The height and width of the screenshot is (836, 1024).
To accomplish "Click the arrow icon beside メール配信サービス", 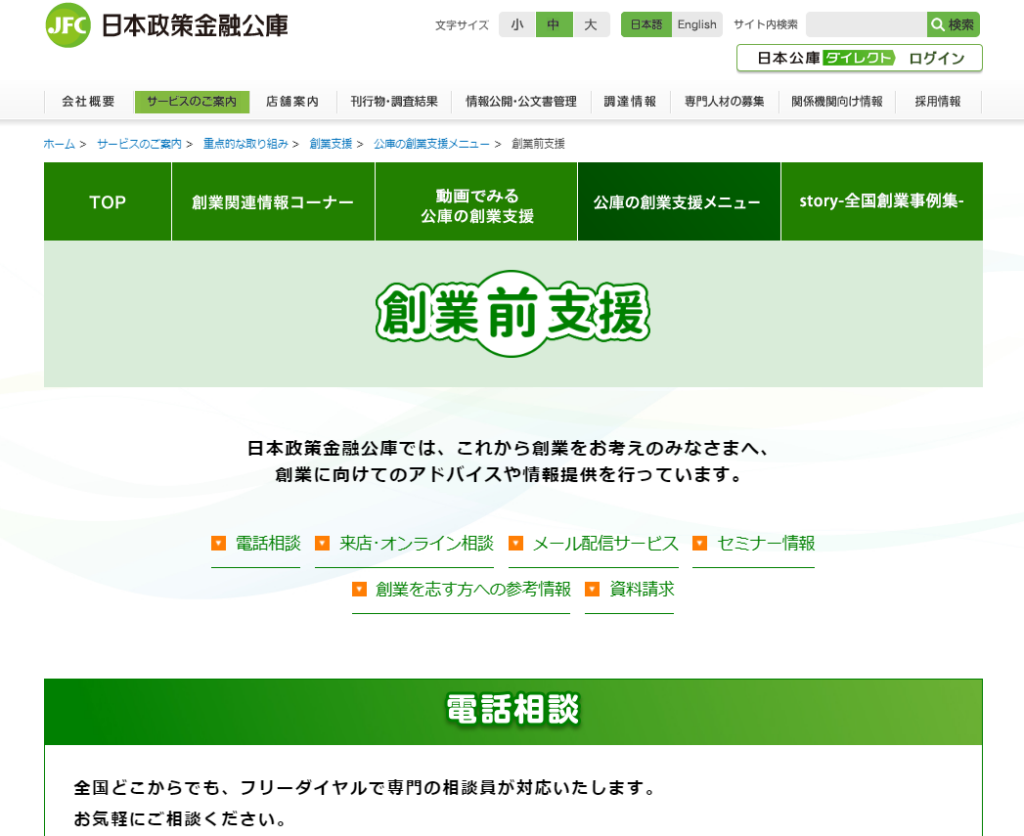I will (x=516, y=544).
